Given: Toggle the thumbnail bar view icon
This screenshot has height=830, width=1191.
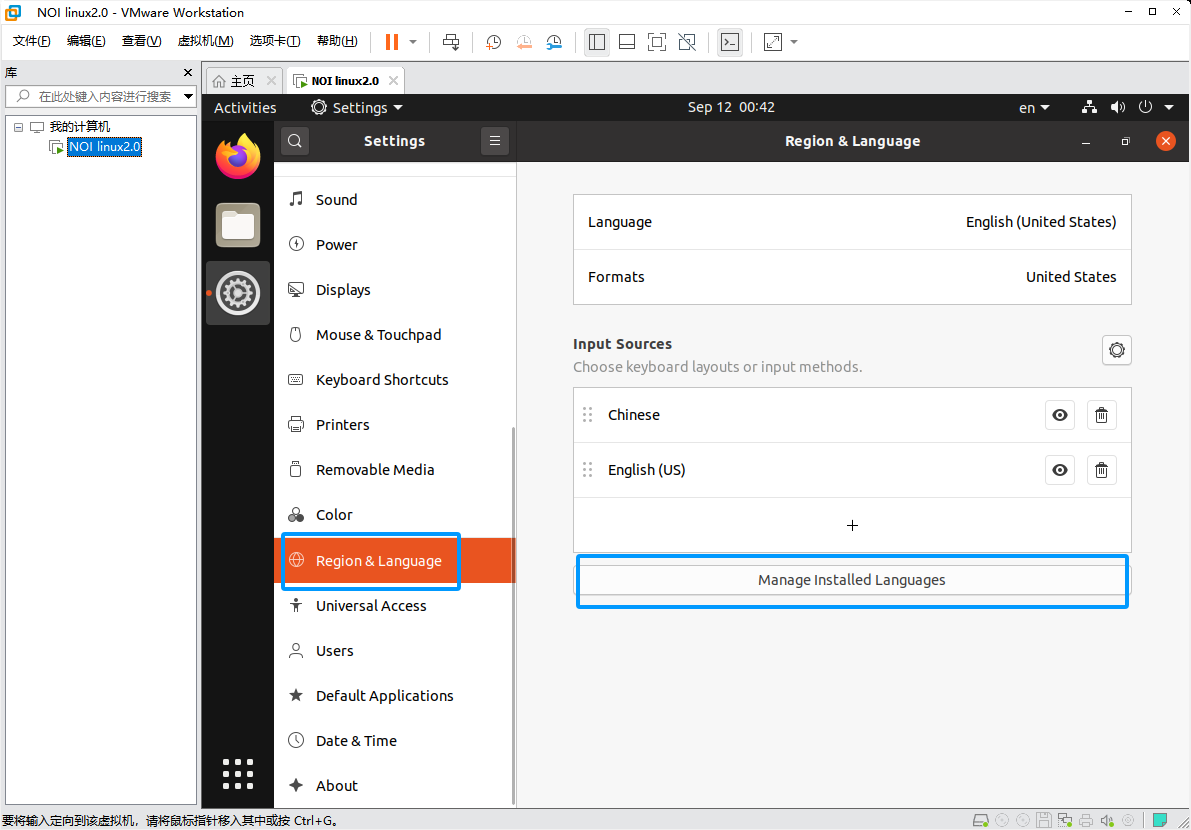Looking at the screenshot, I should (x=627, y=42).
